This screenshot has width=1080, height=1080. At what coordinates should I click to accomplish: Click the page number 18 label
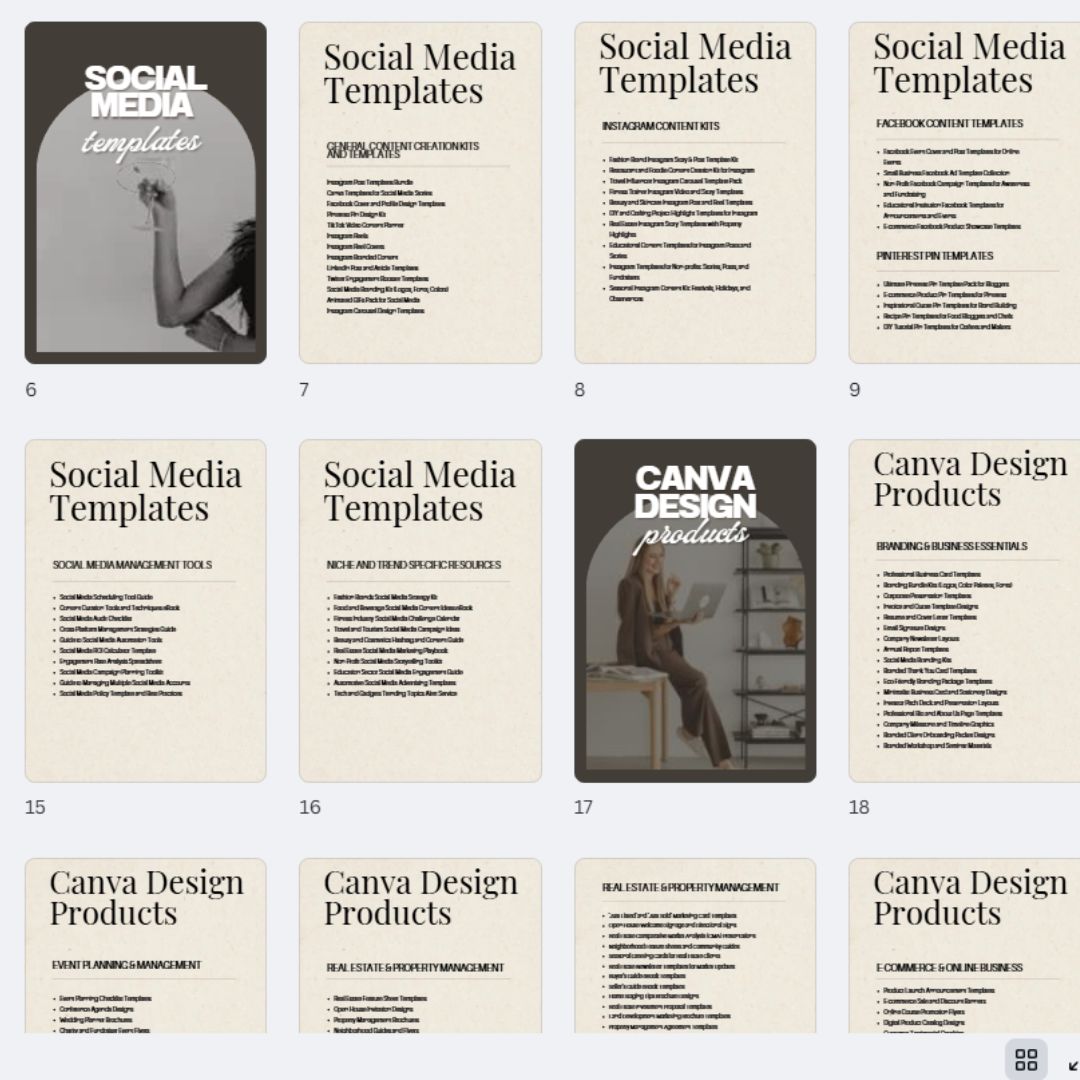(859, 807)
